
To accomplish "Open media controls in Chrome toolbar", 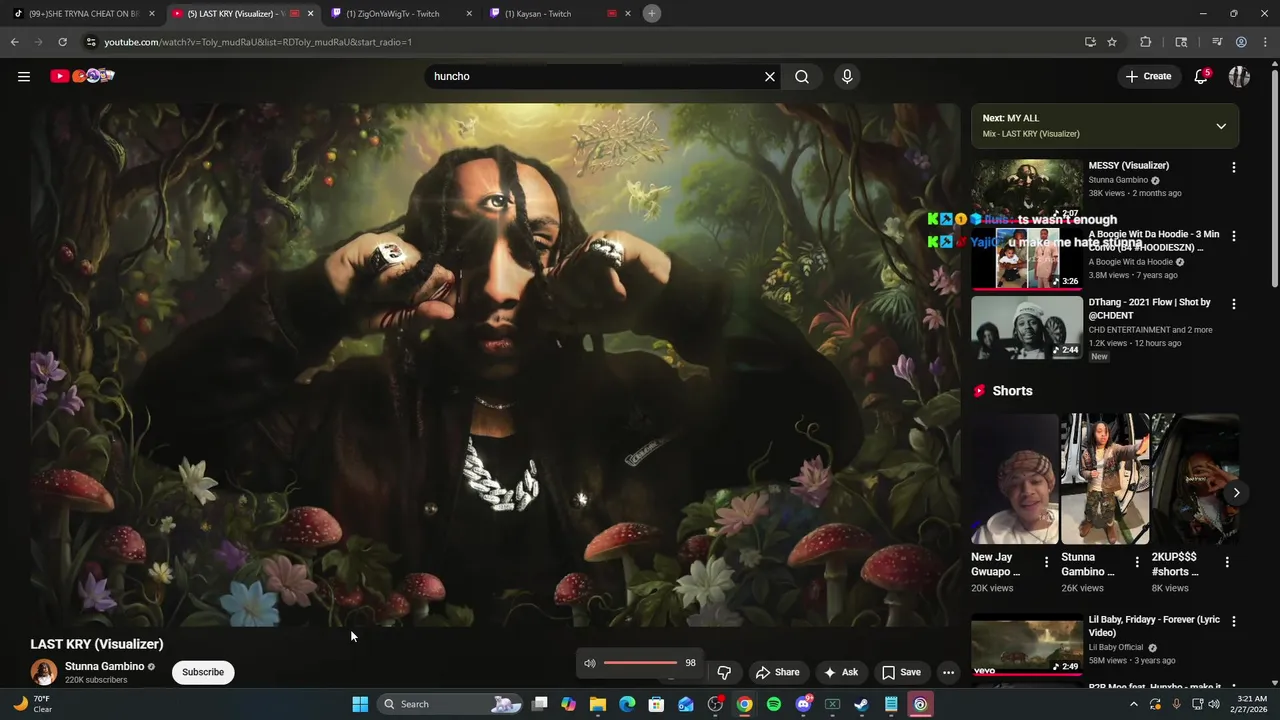I will point(1217,42).
